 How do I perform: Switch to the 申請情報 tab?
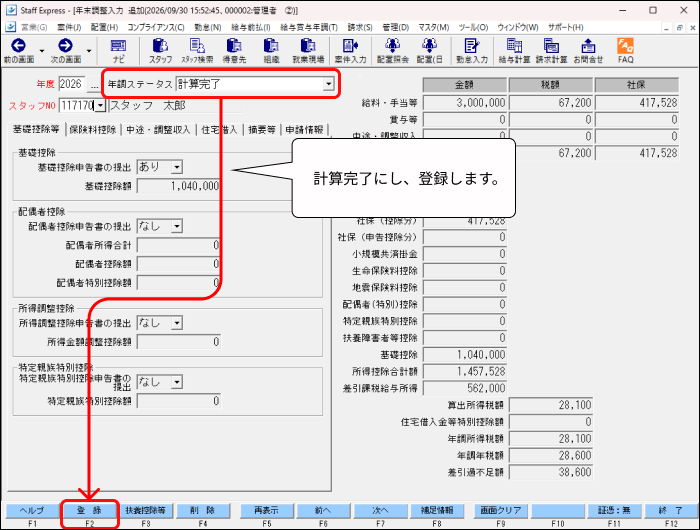[304, 130]
